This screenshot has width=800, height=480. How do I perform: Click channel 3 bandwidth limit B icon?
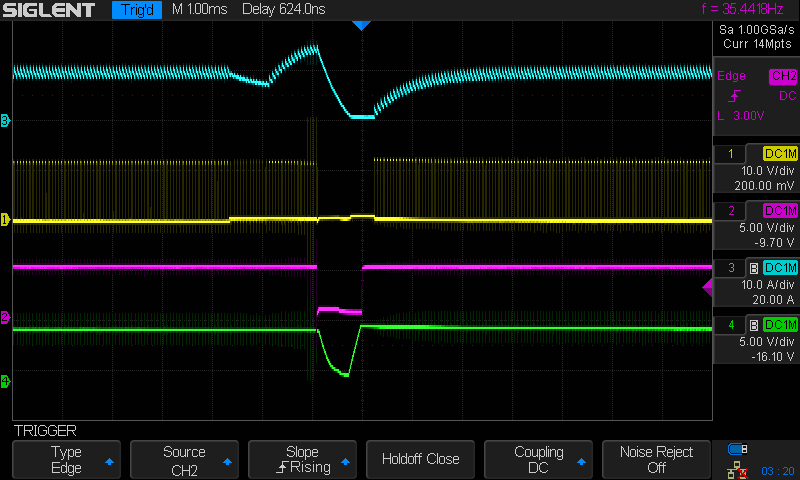754,268
